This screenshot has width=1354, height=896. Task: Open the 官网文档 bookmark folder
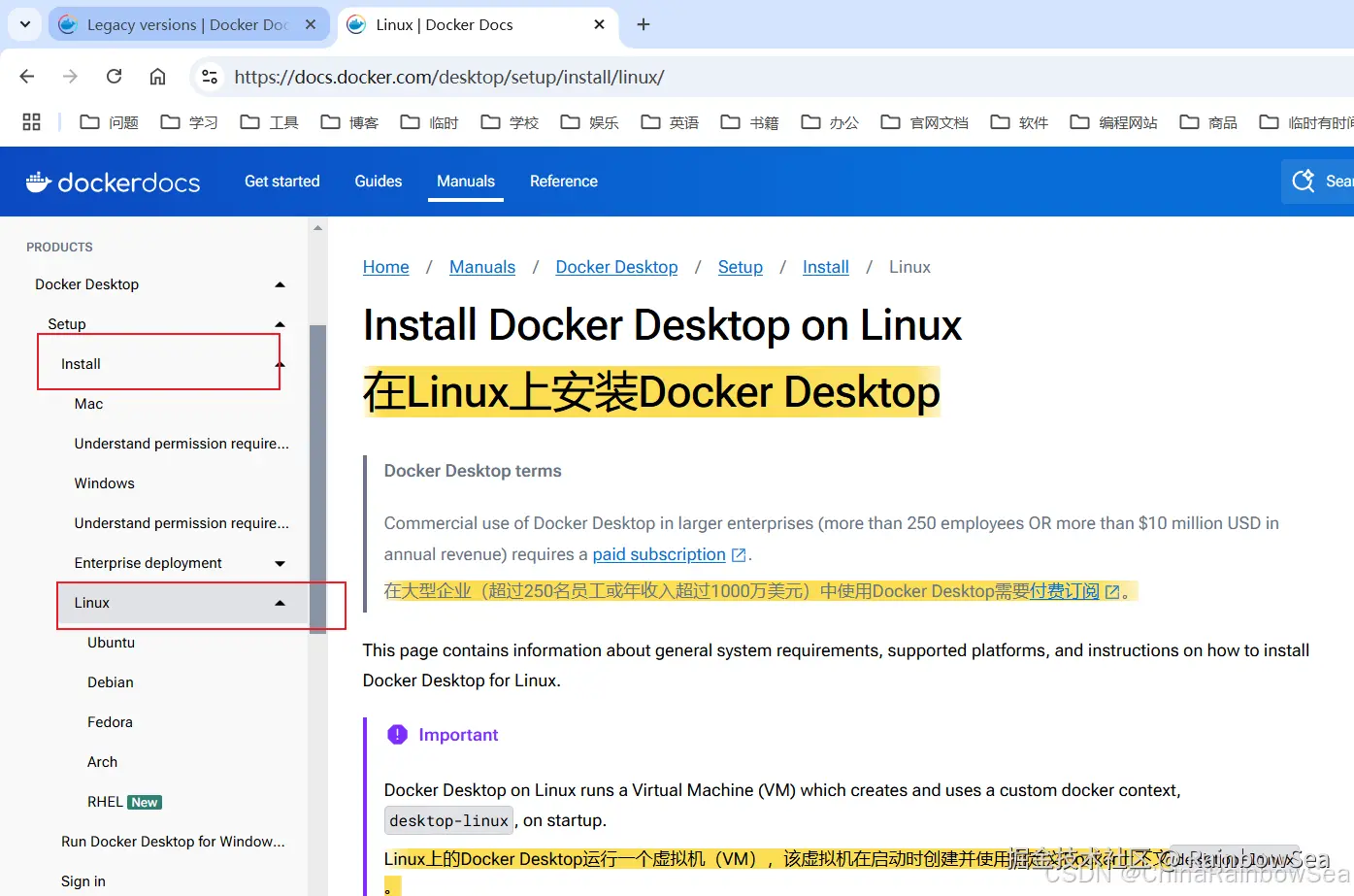tap(924, 122)
